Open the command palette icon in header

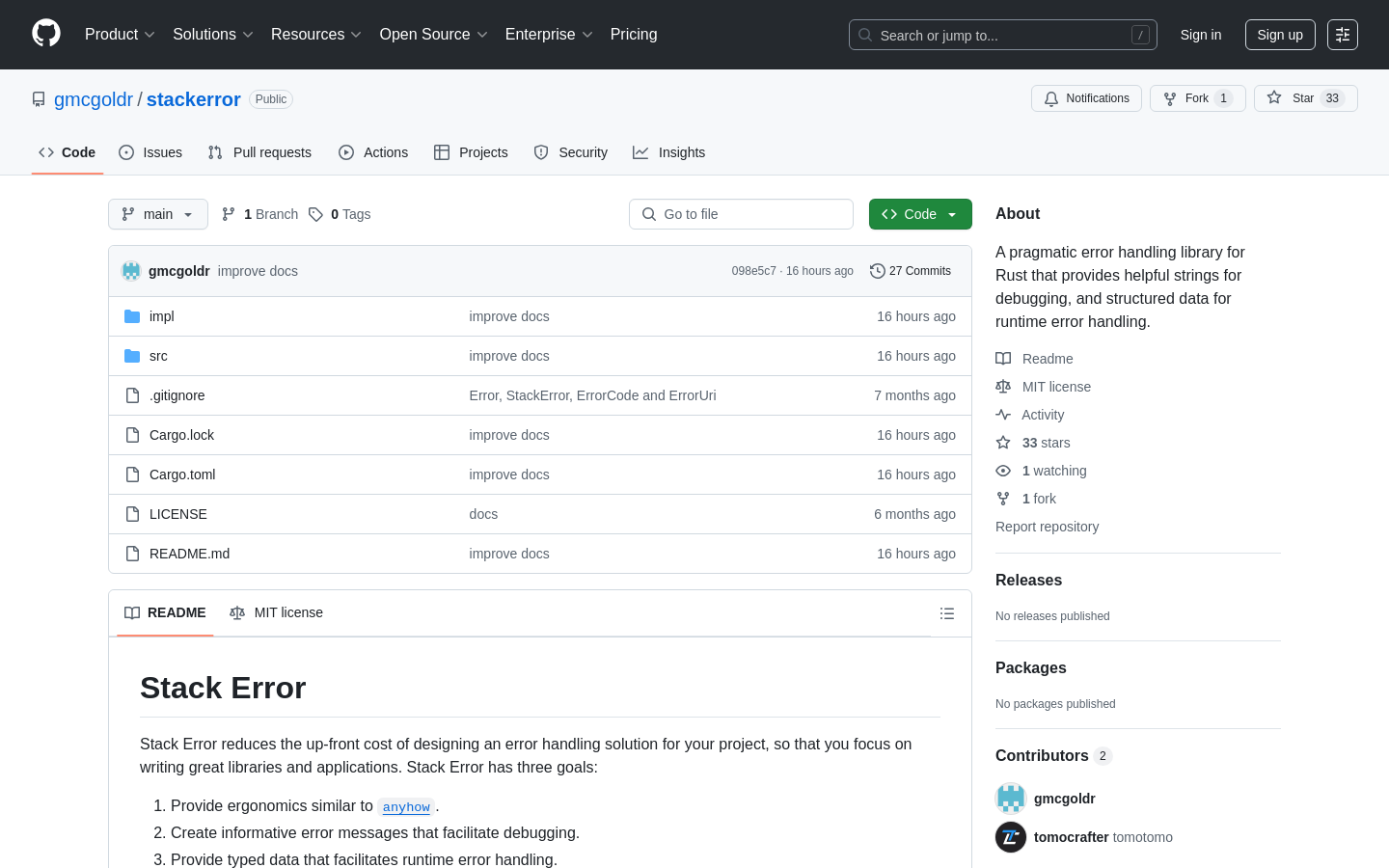point(1343,35)
